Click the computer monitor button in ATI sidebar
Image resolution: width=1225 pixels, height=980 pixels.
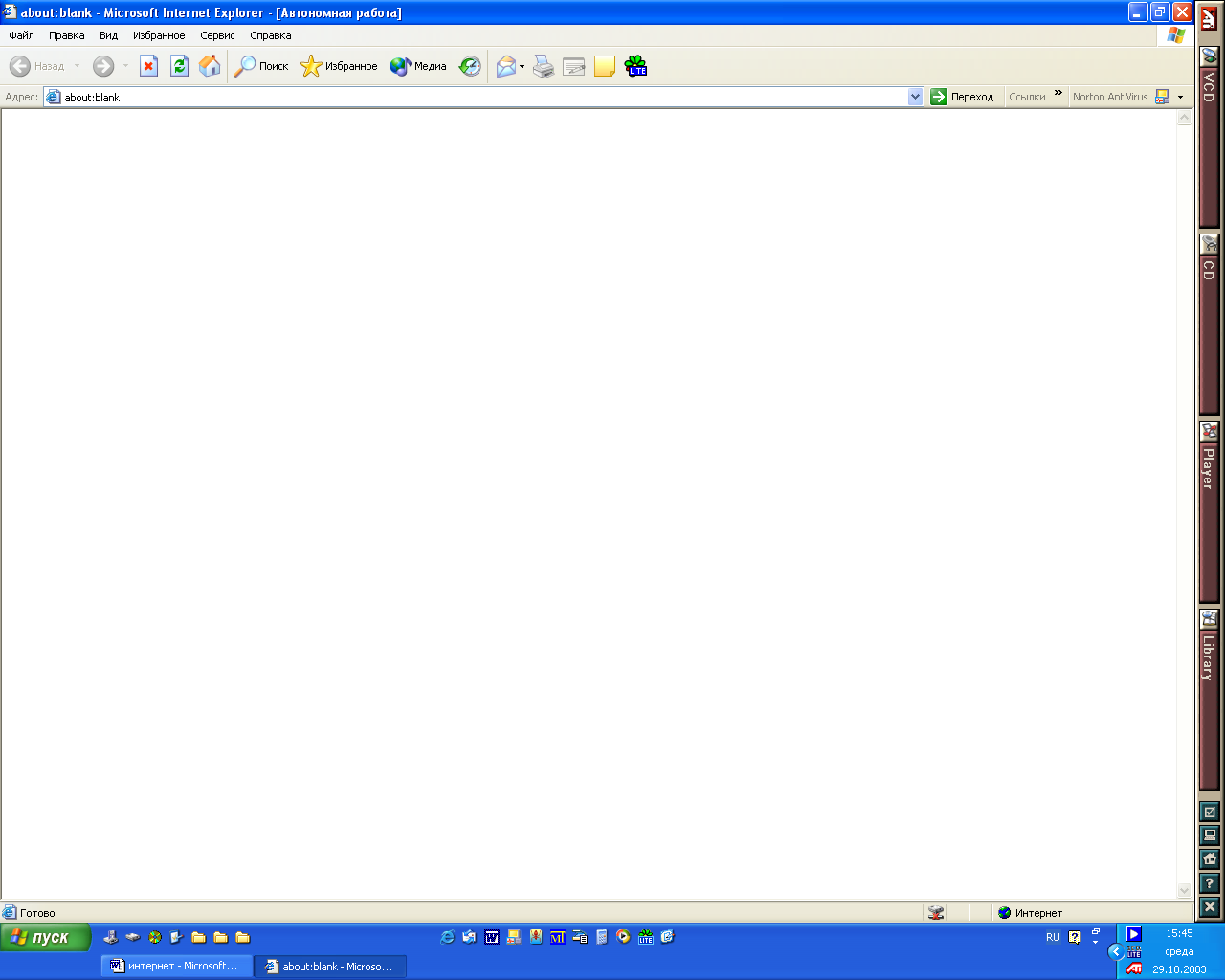1210,835
